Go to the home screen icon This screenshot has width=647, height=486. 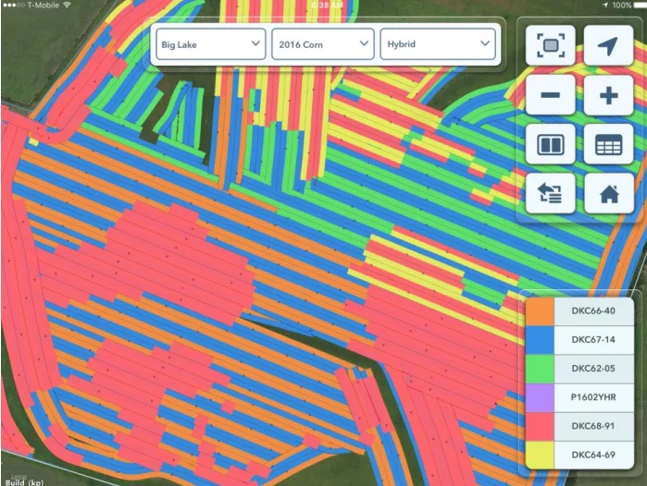(x=608, y=194)
